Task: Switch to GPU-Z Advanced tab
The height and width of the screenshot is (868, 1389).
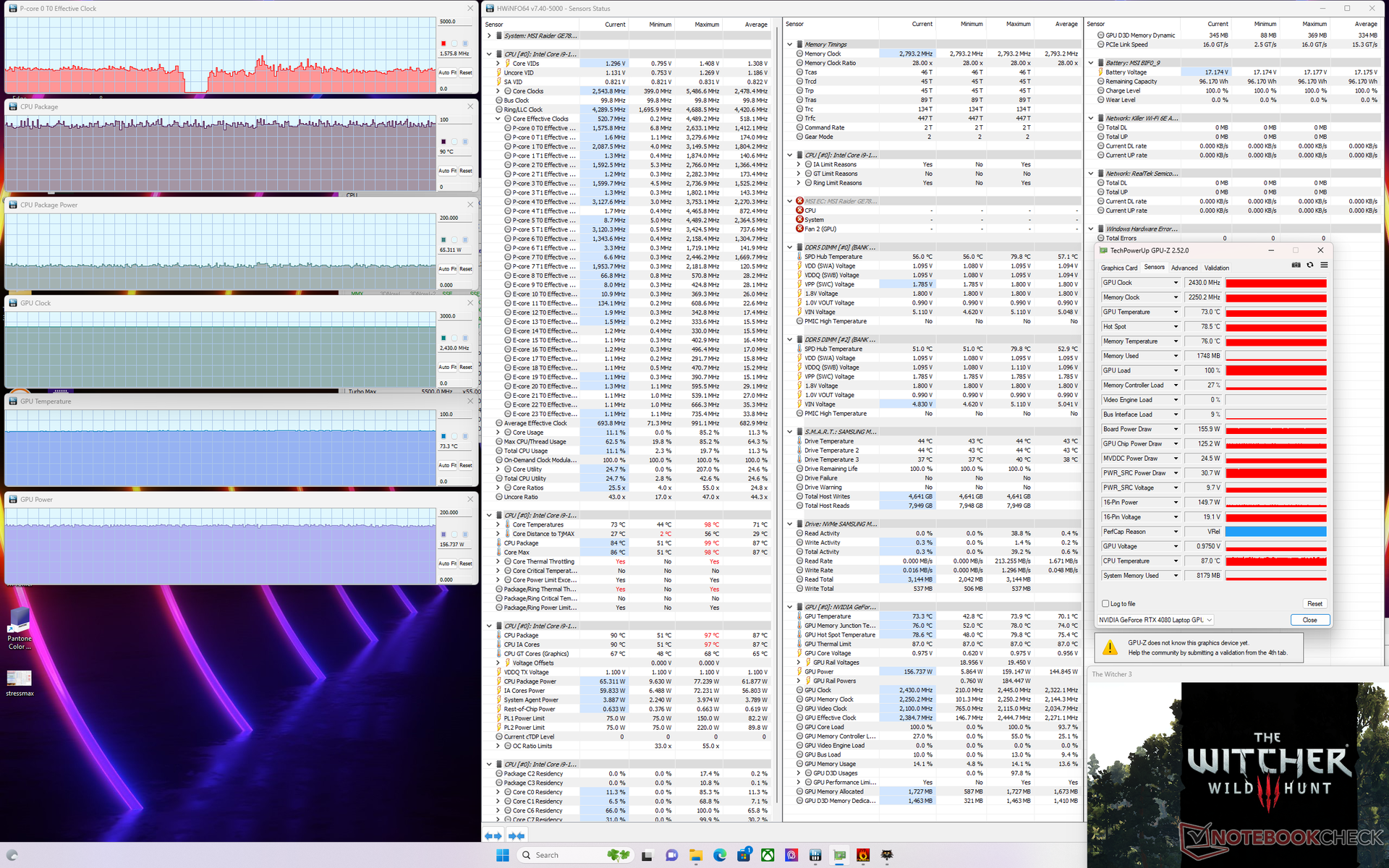Action: tap(1184, 268)
